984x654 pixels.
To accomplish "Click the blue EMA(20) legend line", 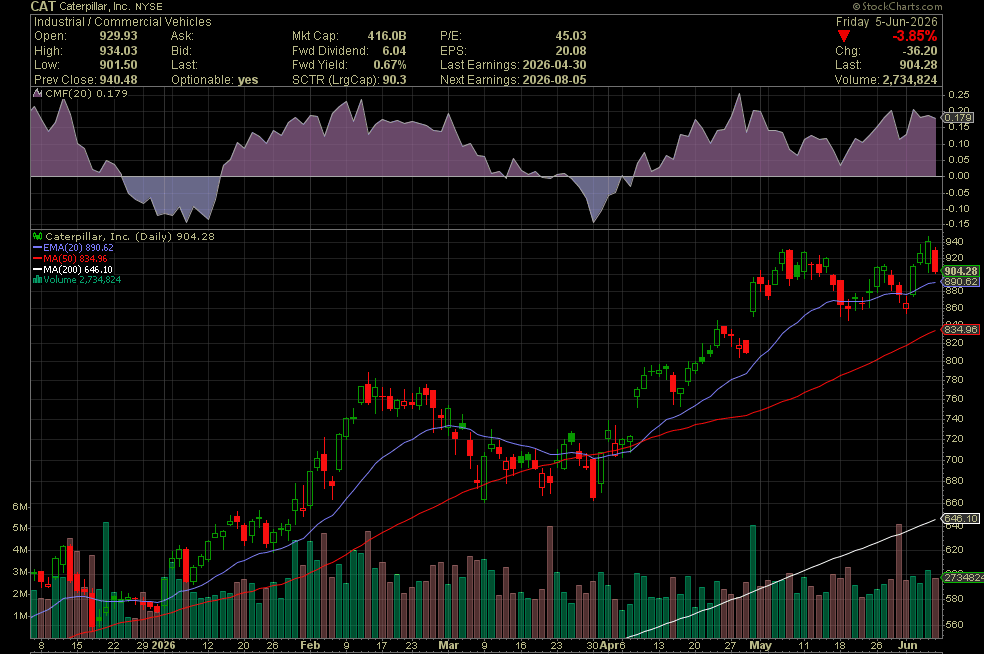I will pyautogui.click(x=38, y=248).
